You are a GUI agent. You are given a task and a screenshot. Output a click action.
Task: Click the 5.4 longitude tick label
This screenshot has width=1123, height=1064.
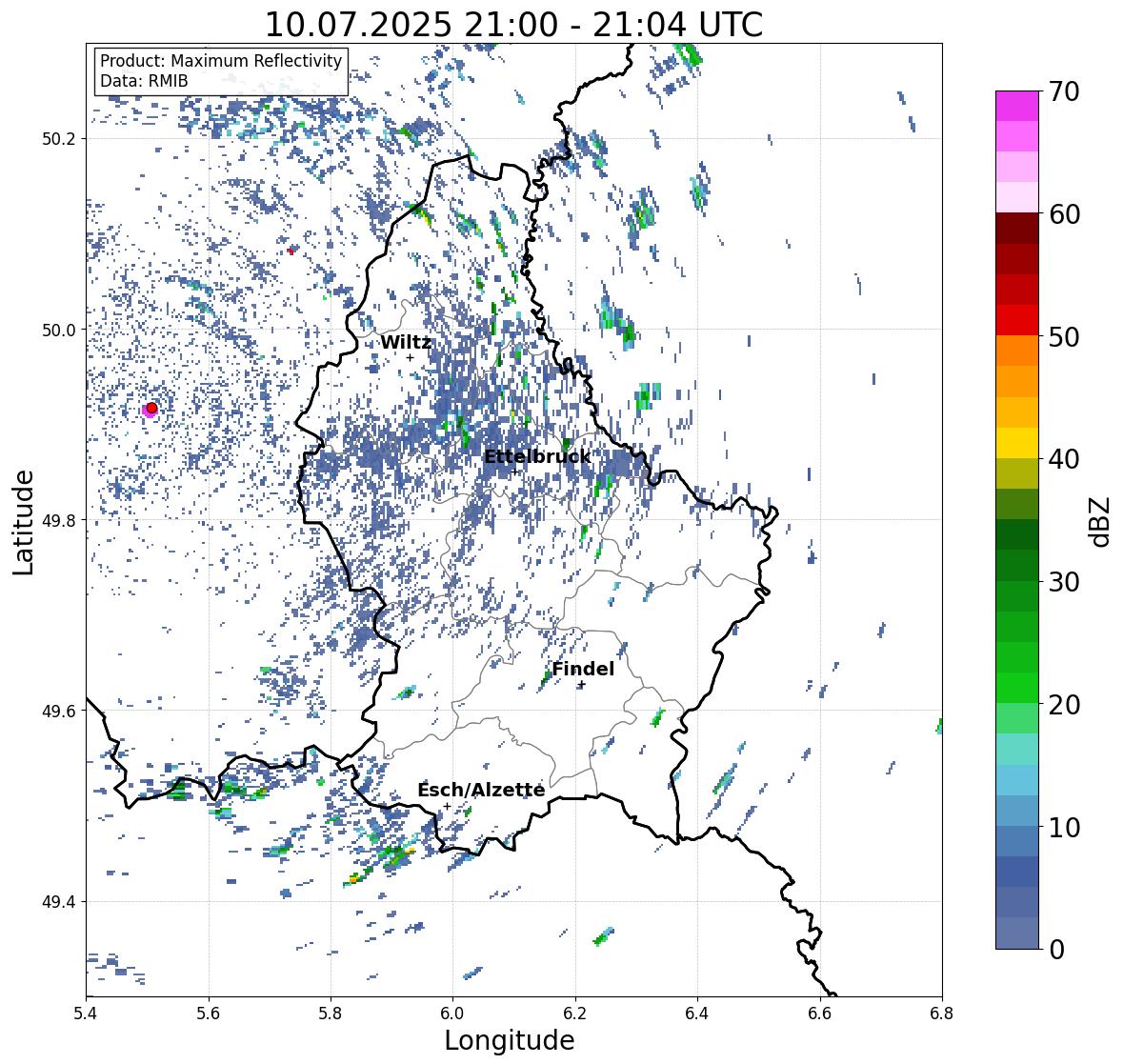[86, 1014]
